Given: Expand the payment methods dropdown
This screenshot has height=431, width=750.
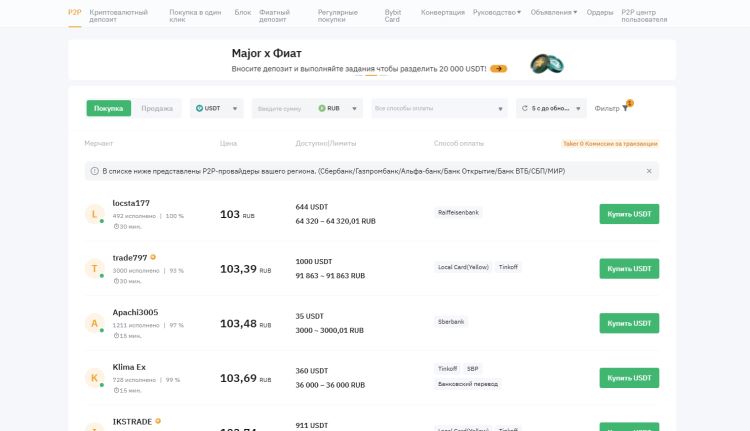Looking at the screenshot, I should [438, 108].
